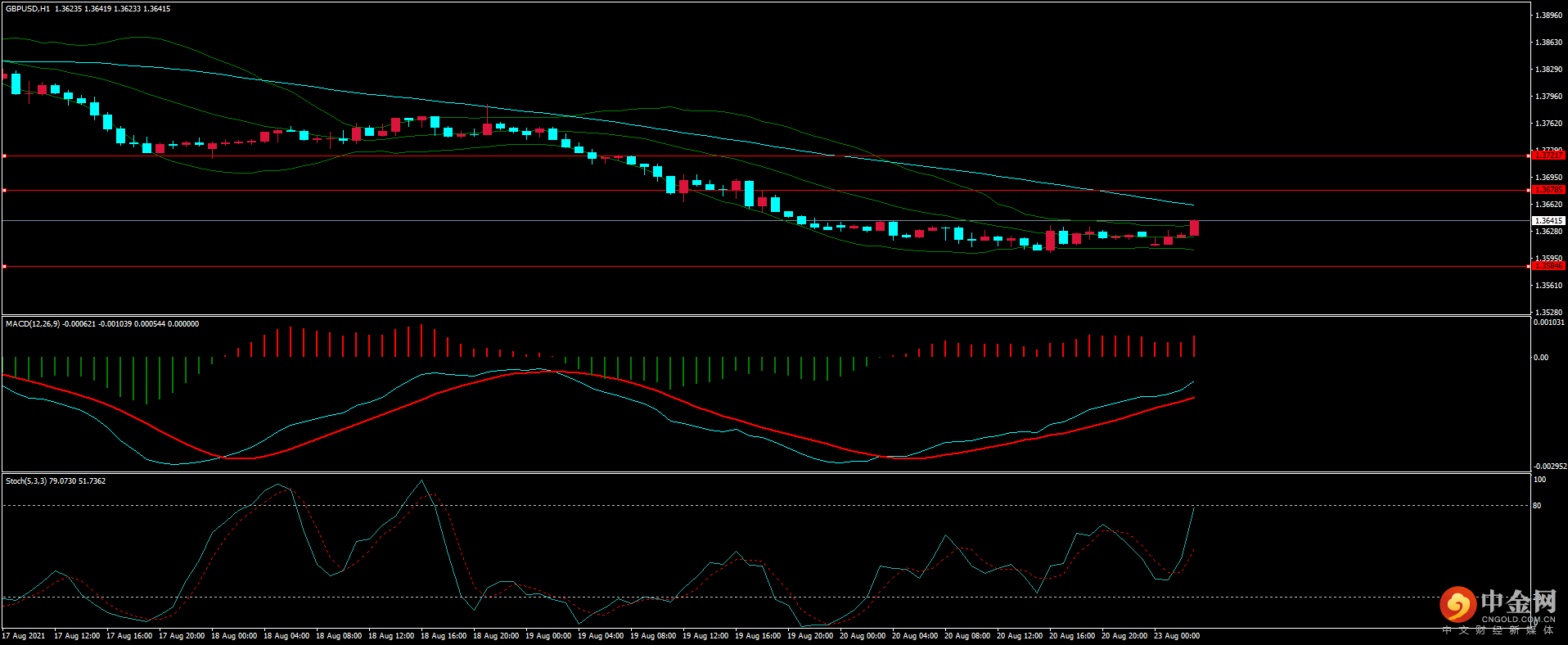
Task: Click the 18 Aug 20:00 time label
Action: pos(496,636)
